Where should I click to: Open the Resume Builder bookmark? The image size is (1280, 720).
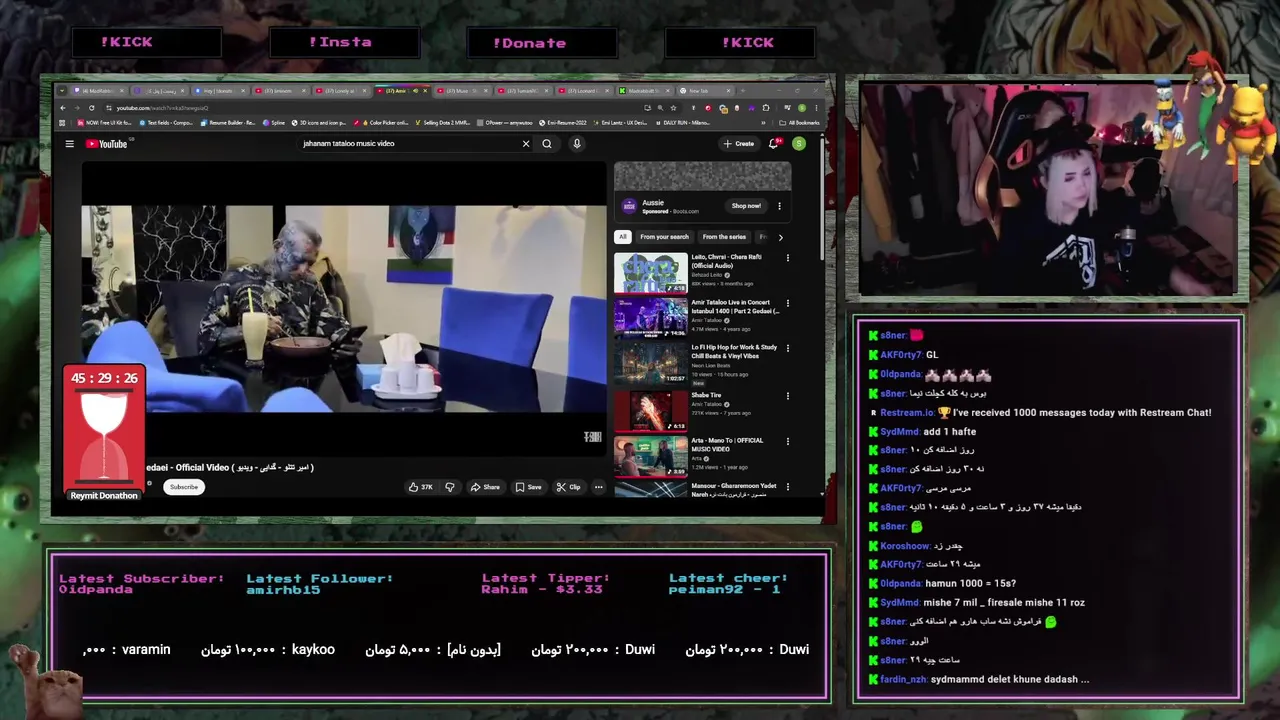pos(228,123)
